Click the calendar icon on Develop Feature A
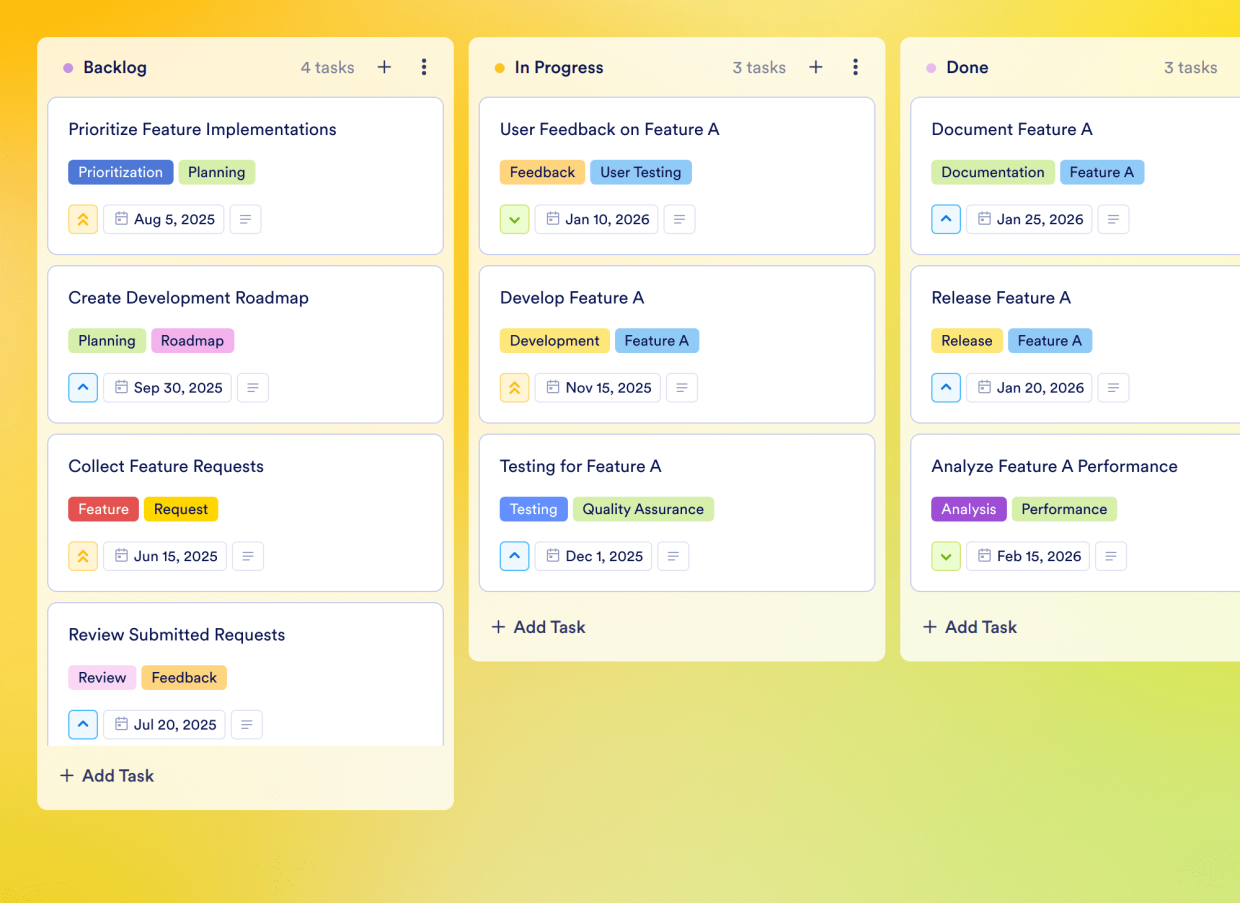Viewport: 1240px width, 903px height. pyautogui.click(x=551, y=387)
